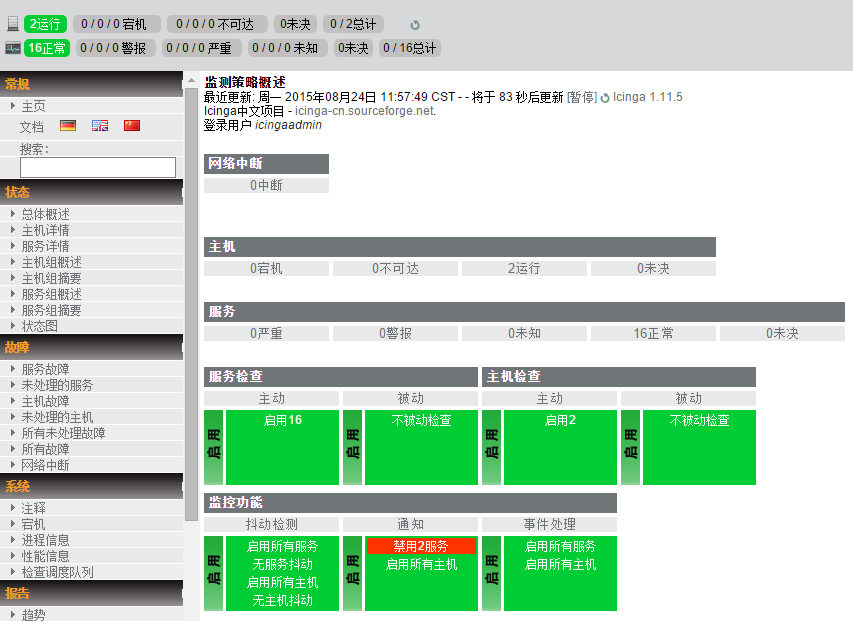Open icinga-cn.sourceforge.net link
Image resolution: width=853 pixels, height=621 pixels.
pos(364,111)
